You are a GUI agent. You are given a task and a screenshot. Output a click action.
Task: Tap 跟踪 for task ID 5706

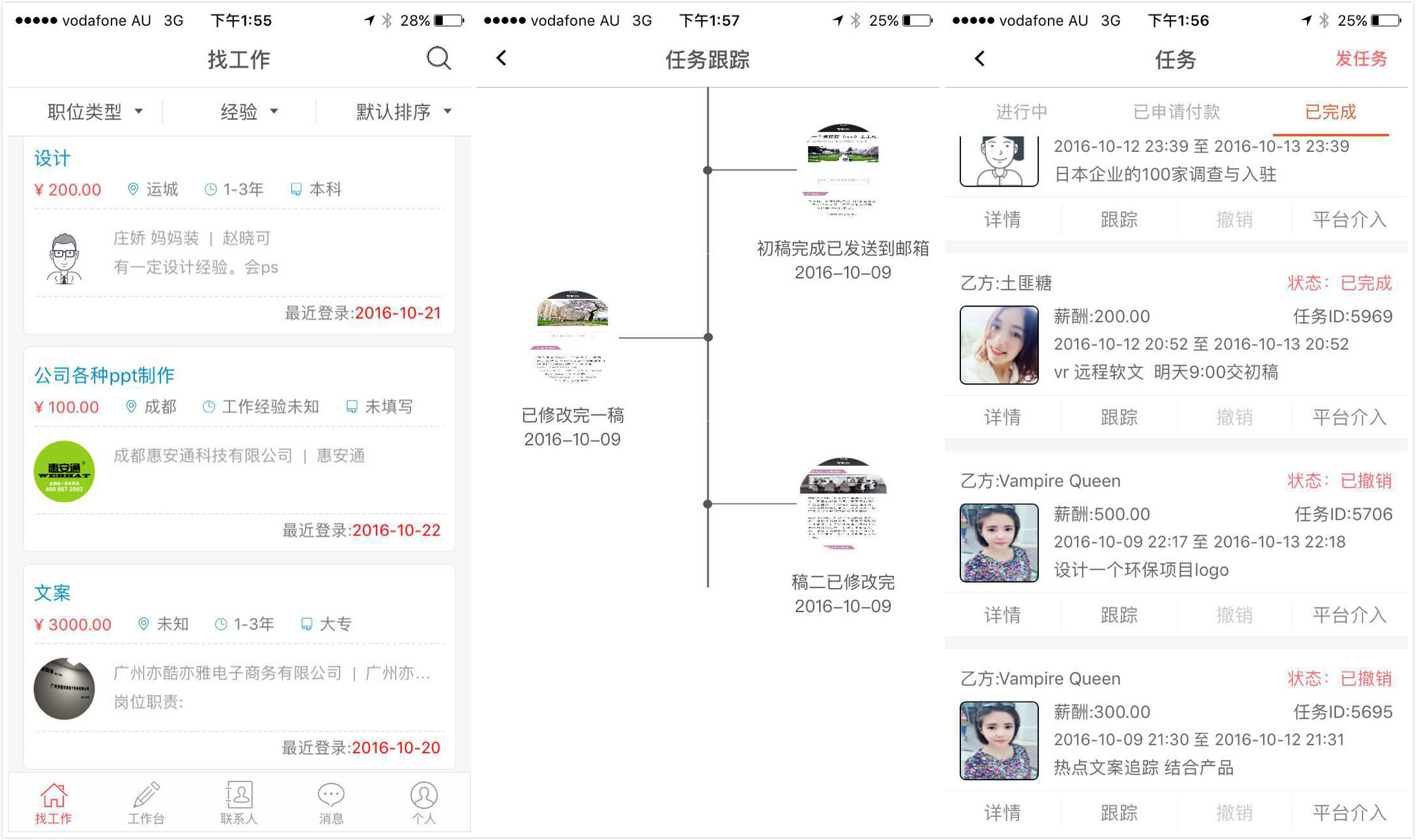click(x=1118, y=615)
